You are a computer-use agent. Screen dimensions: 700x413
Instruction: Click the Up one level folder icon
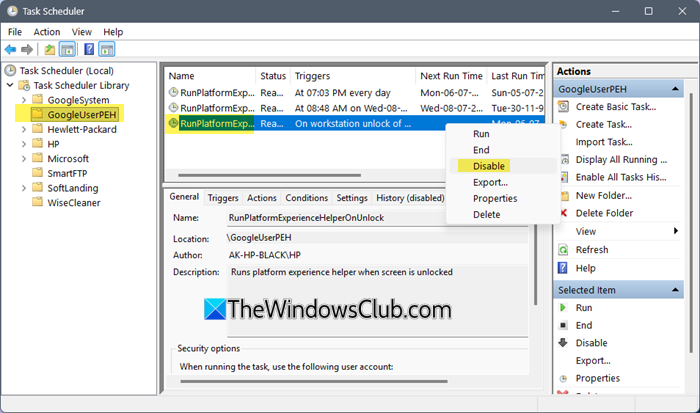50,49
